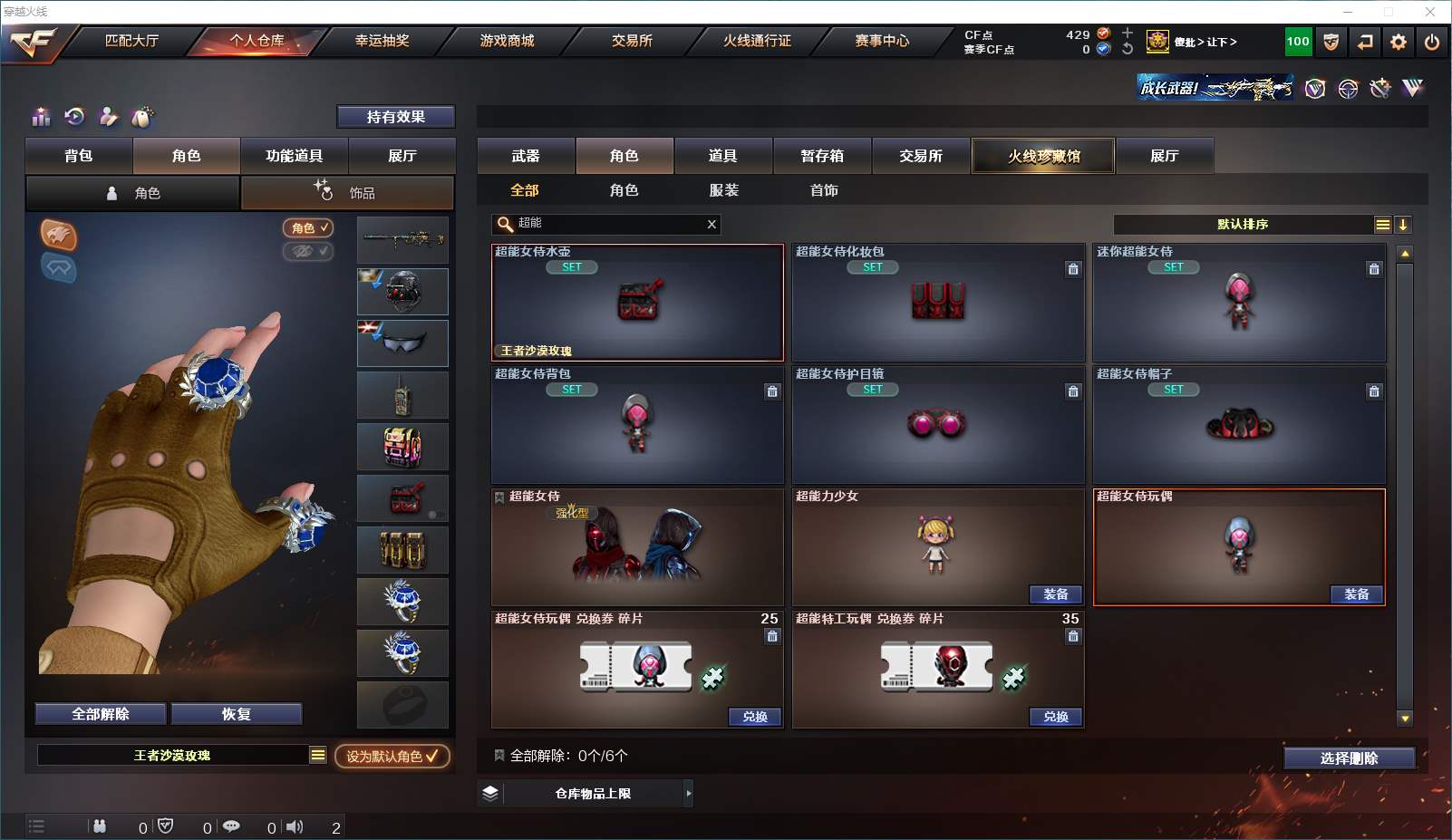The height and width of the screenshot is (840, 1452).
Task: Open the settings gear in top bar
Action: [1399, 42]
